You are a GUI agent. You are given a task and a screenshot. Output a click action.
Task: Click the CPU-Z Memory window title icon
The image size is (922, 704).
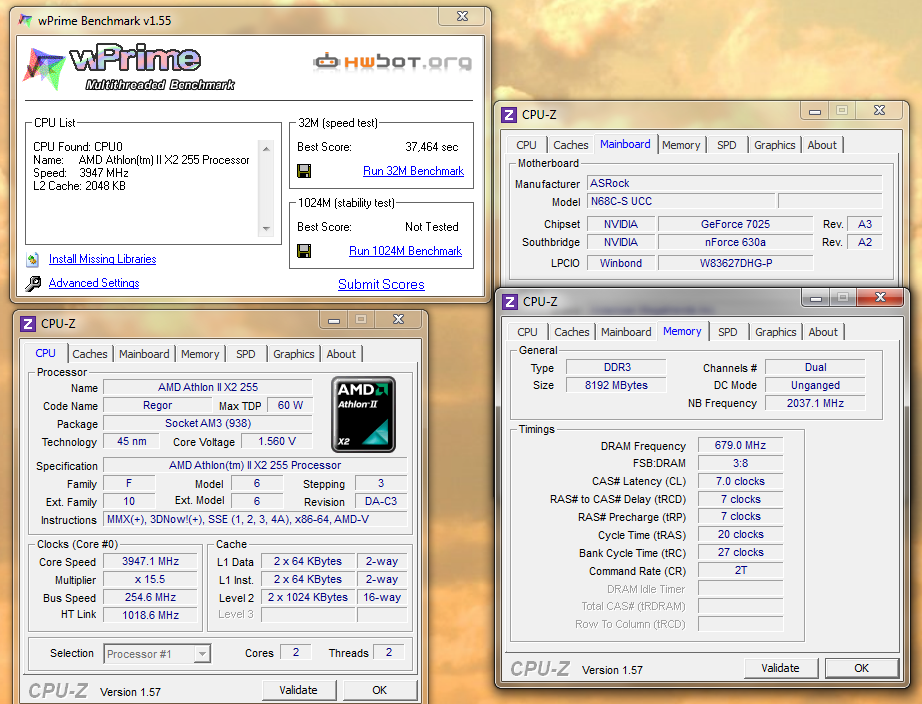(510, 302)
